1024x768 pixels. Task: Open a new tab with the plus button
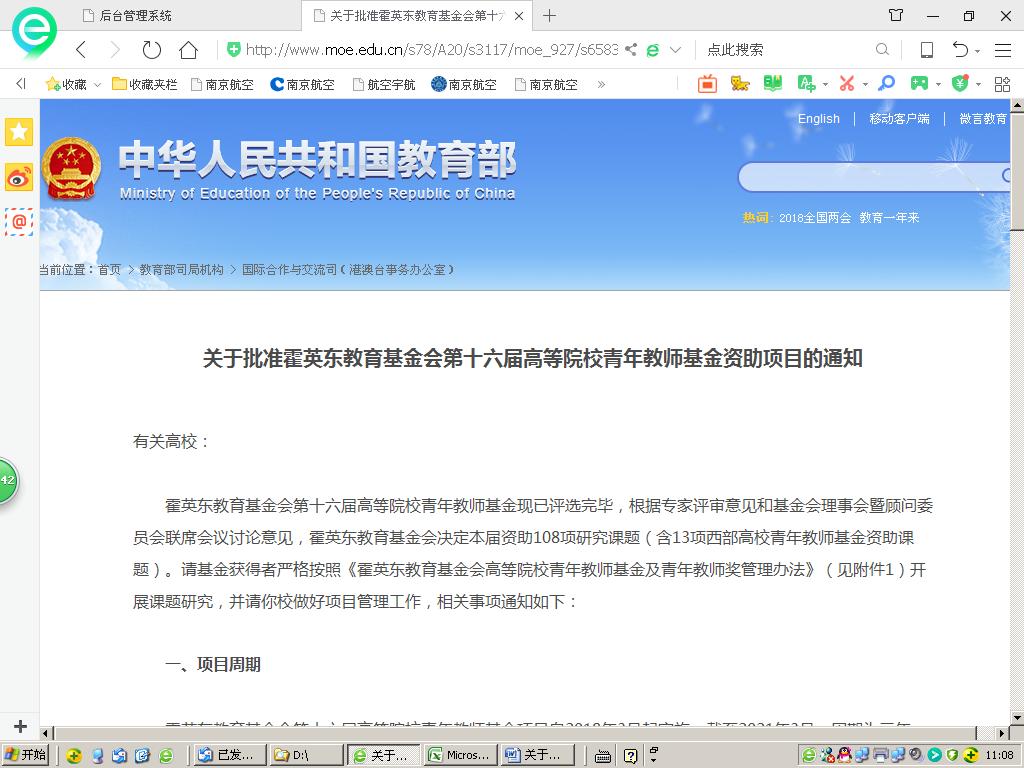click(x=549, y=16)
